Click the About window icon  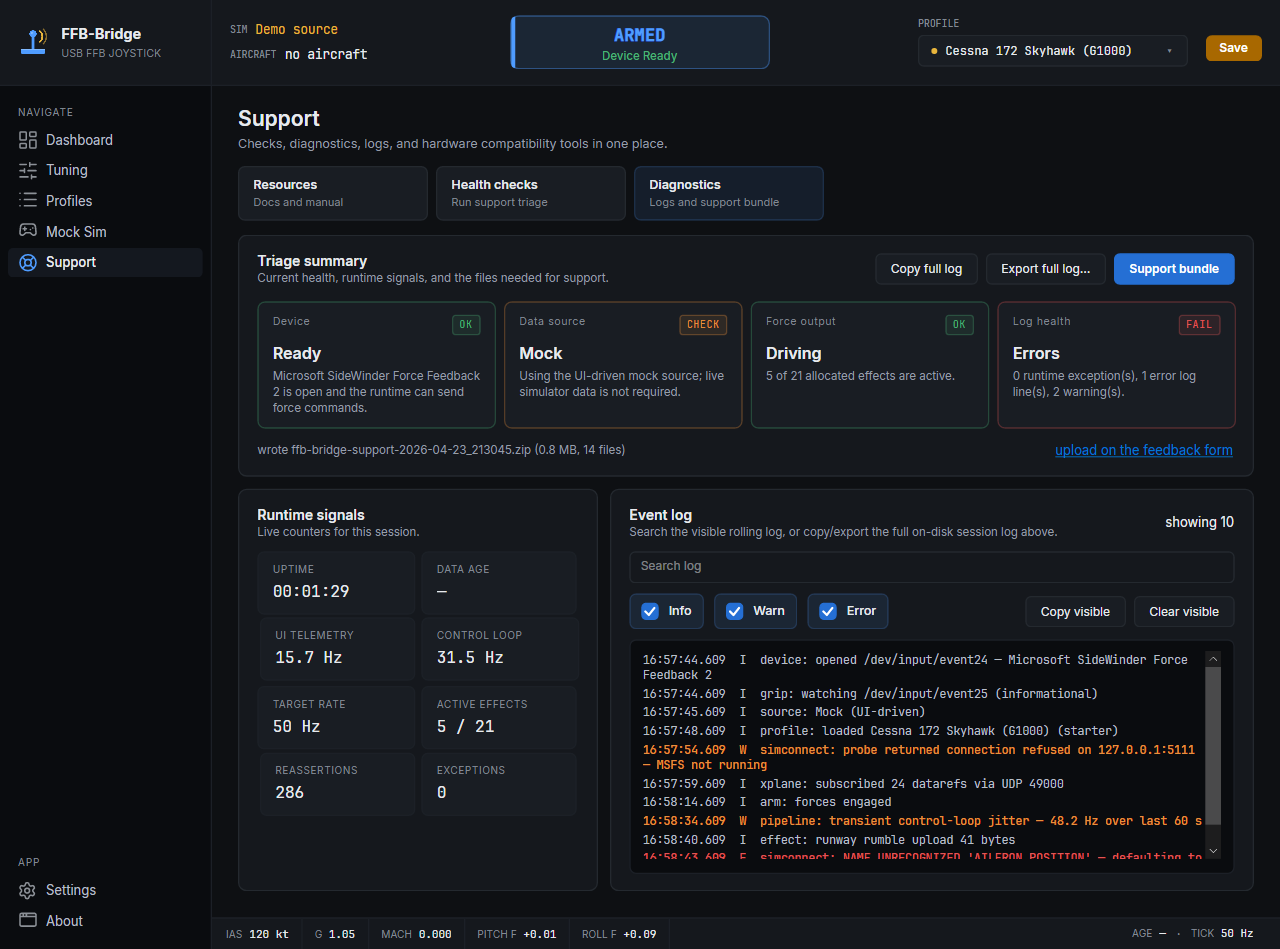point(28,921)
